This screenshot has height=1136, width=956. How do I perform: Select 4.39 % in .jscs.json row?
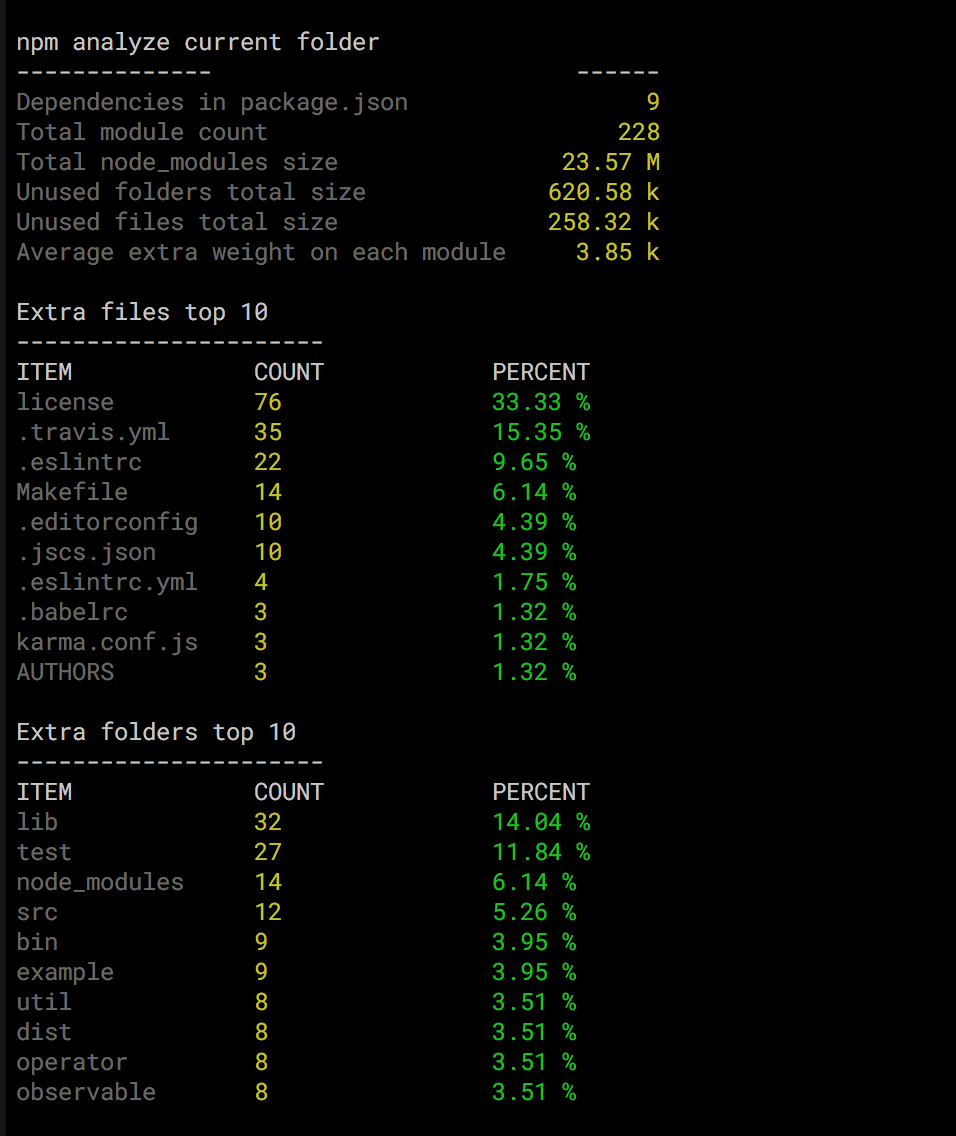pos(534,553)
